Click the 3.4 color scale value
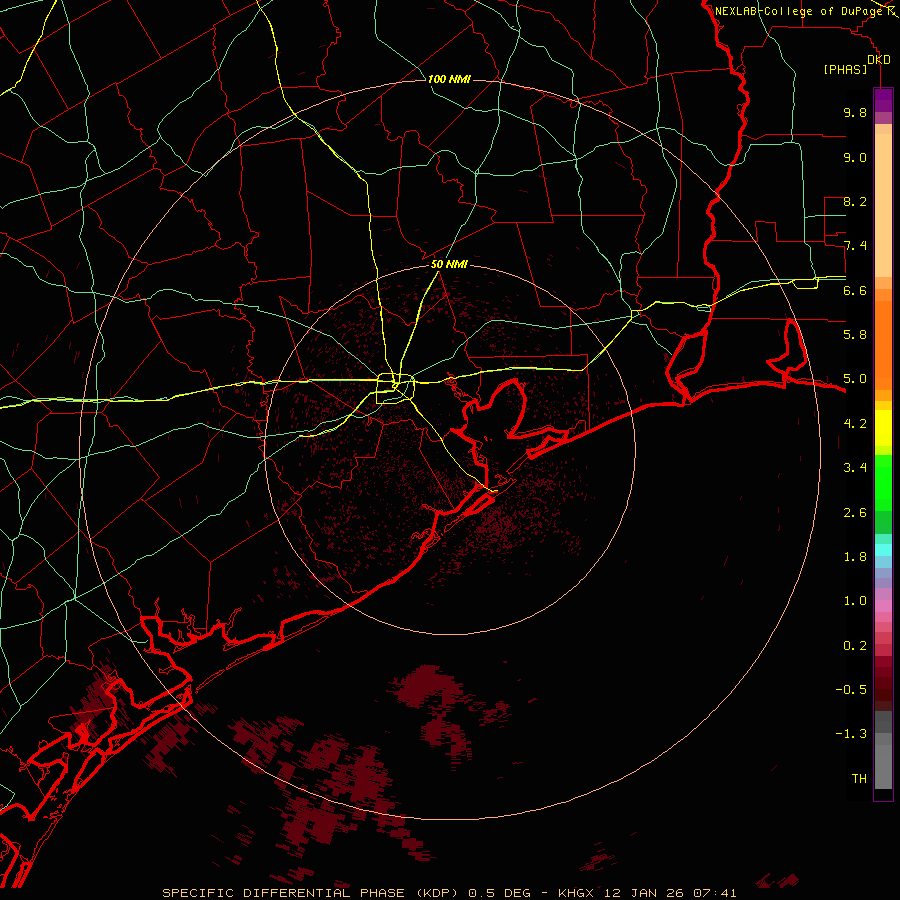The width and height of the screenshot is (900, 900). coord(855,468)
